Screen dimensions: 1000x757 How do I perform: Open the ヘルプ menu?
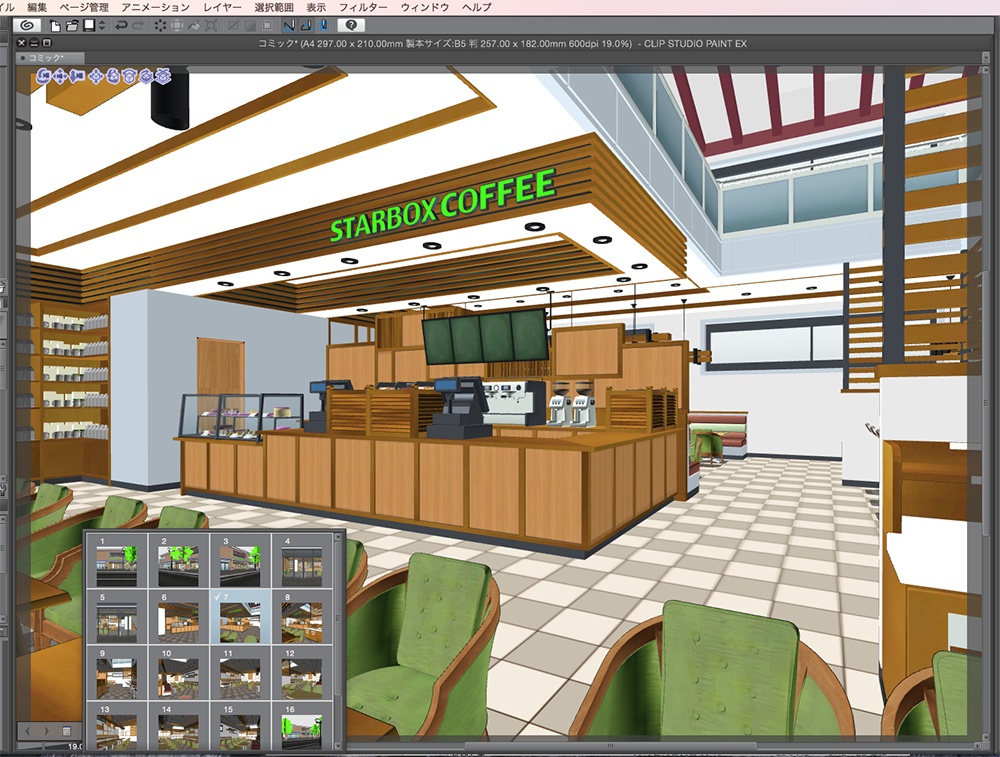pyautogui.click(x=476, y=7)
